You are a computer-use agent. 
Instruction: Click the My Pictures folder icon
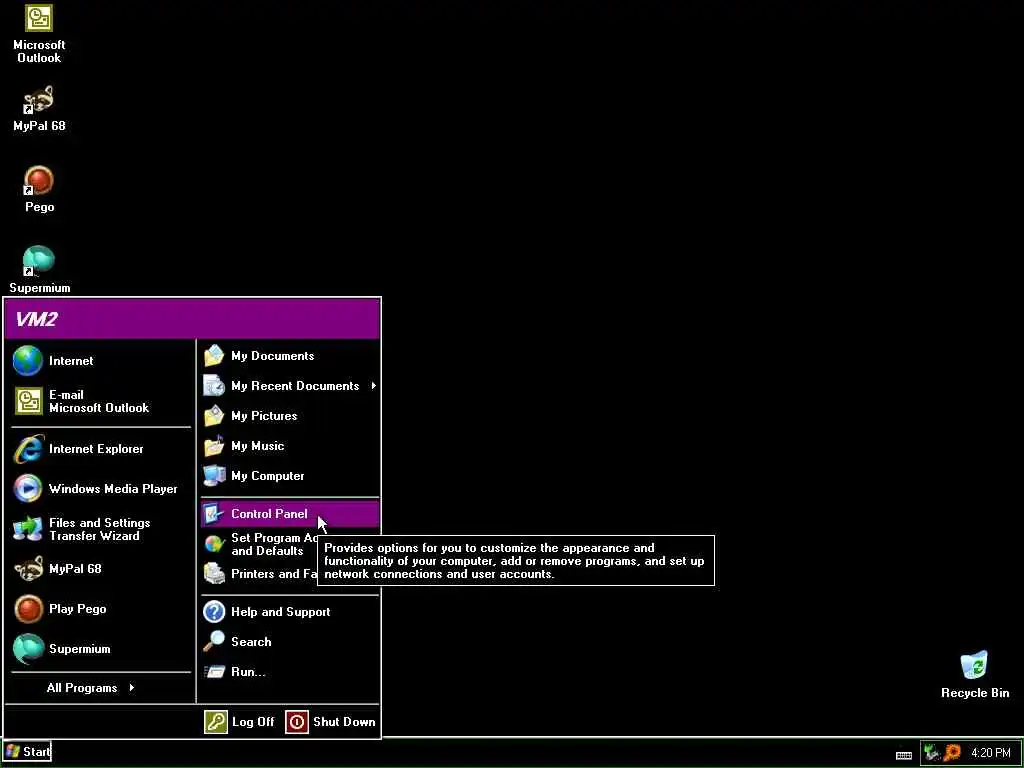click(214, 416)
